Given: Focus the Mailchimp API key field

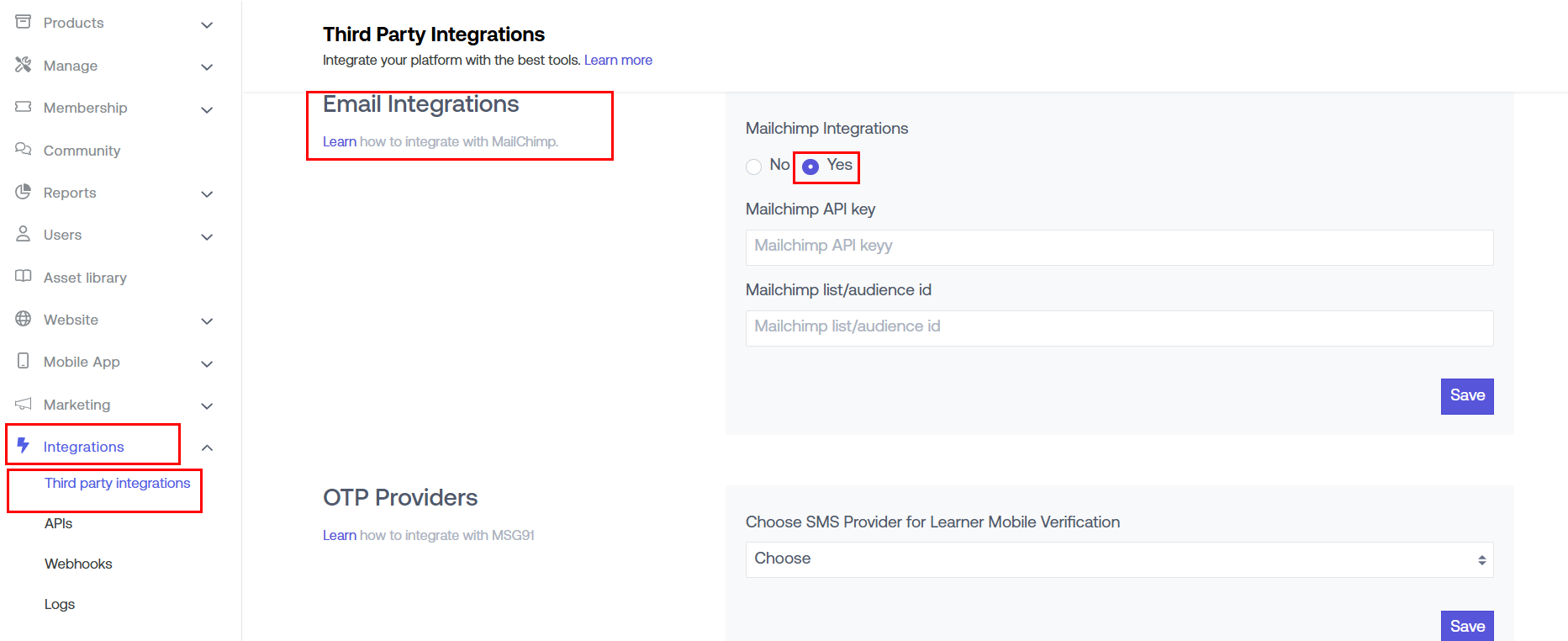Looking at the screenshot, I should pyautogui.click(x=1119, y=247).
